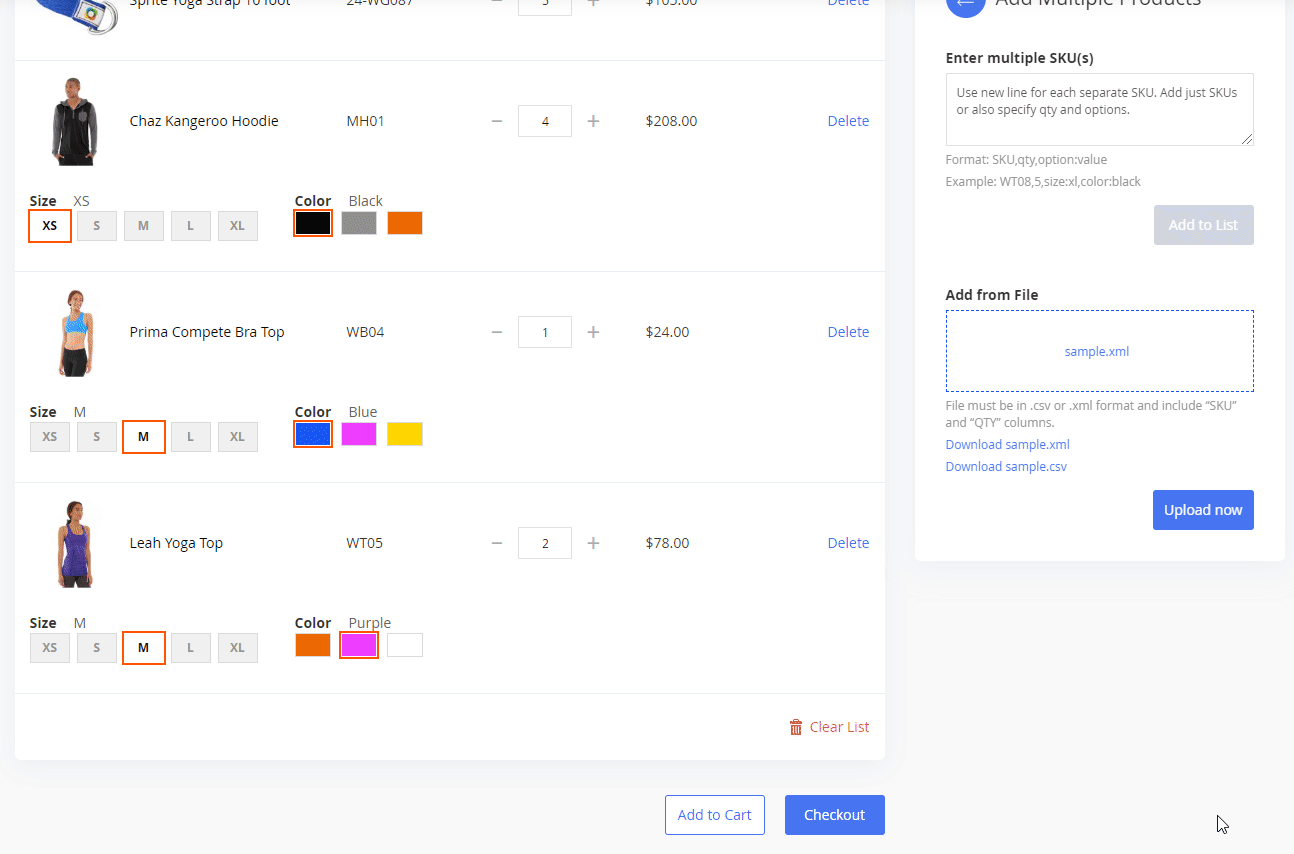Click Clear List link

839,727
